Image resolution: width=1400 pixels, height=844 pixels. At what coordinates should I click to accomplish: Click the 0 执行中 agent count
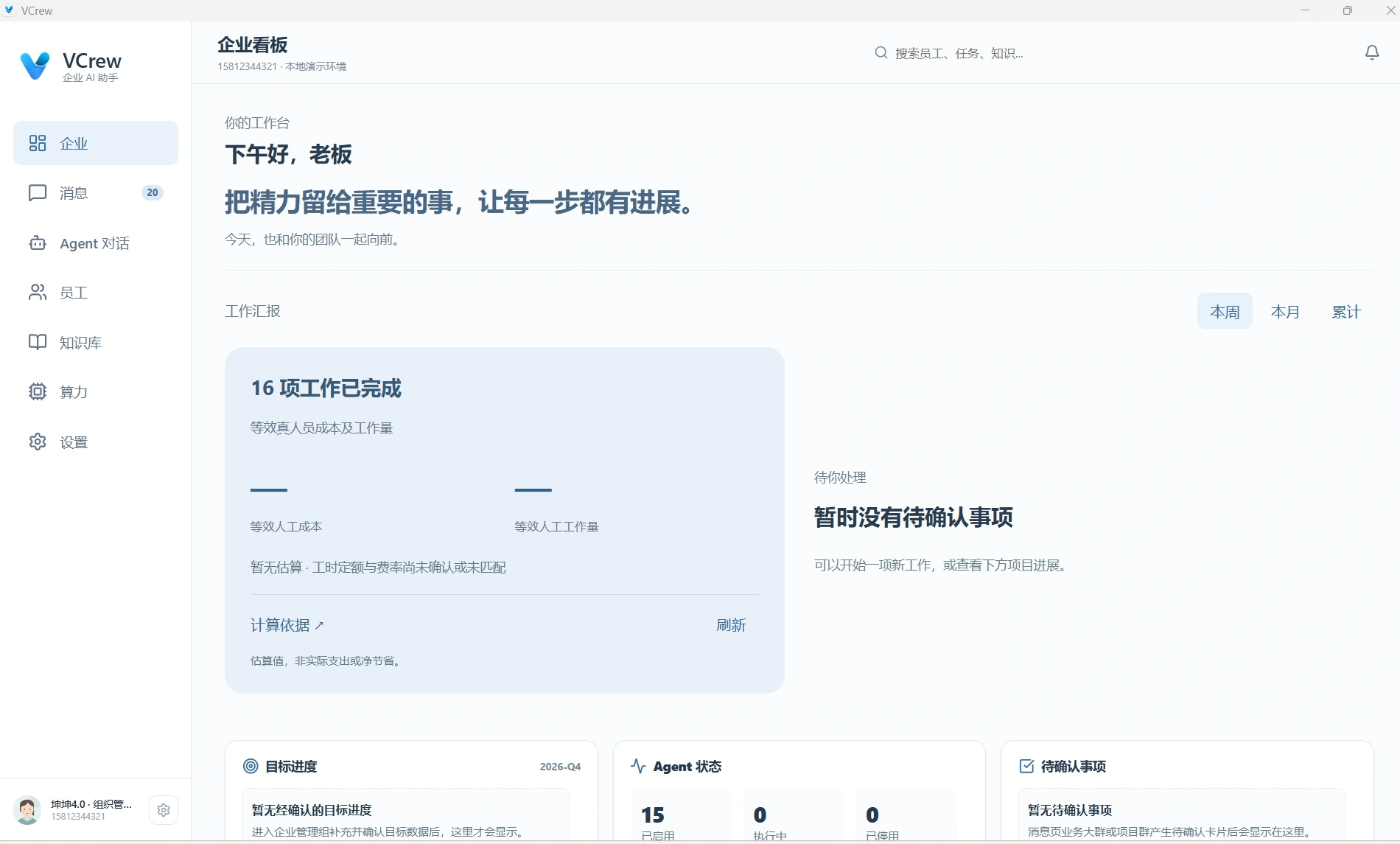(x=794, y=815)
